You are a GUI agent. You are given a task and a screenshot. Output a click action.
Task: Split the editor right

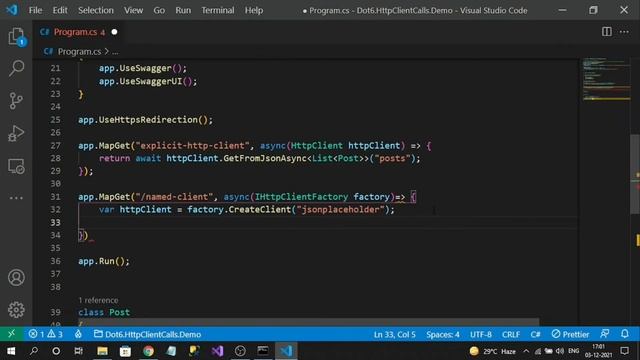tap(607, 31)
